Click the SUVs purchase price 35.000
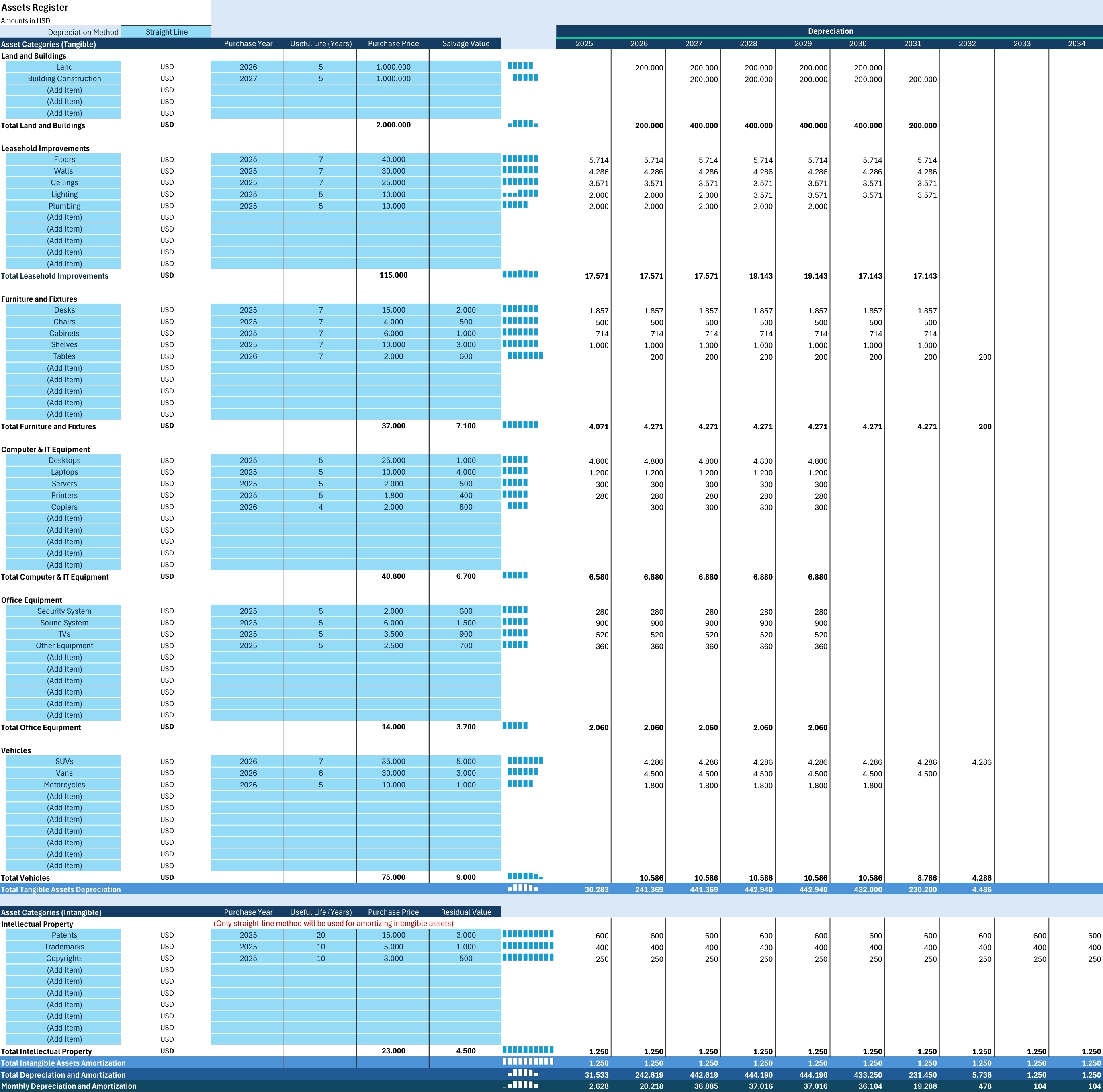The width and height of the screenshot is (1103, 1092). pyautogui.click(x=393, y=761)
